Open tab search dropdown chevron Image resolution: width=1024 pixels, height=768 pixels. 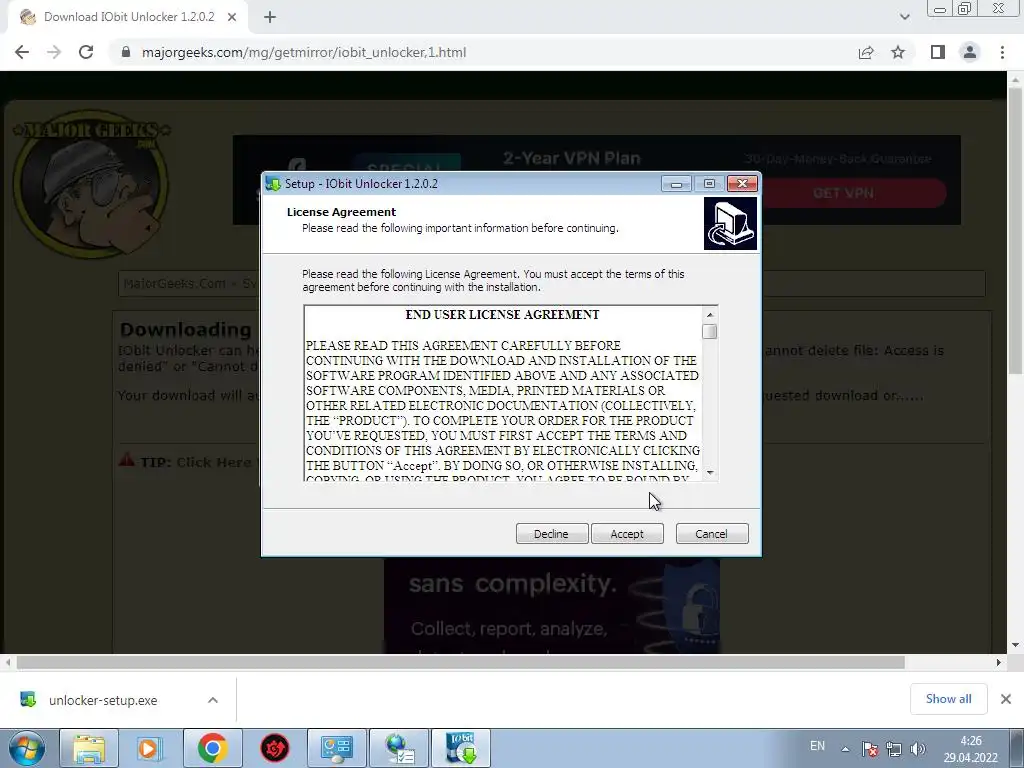(x=904, y=17)
